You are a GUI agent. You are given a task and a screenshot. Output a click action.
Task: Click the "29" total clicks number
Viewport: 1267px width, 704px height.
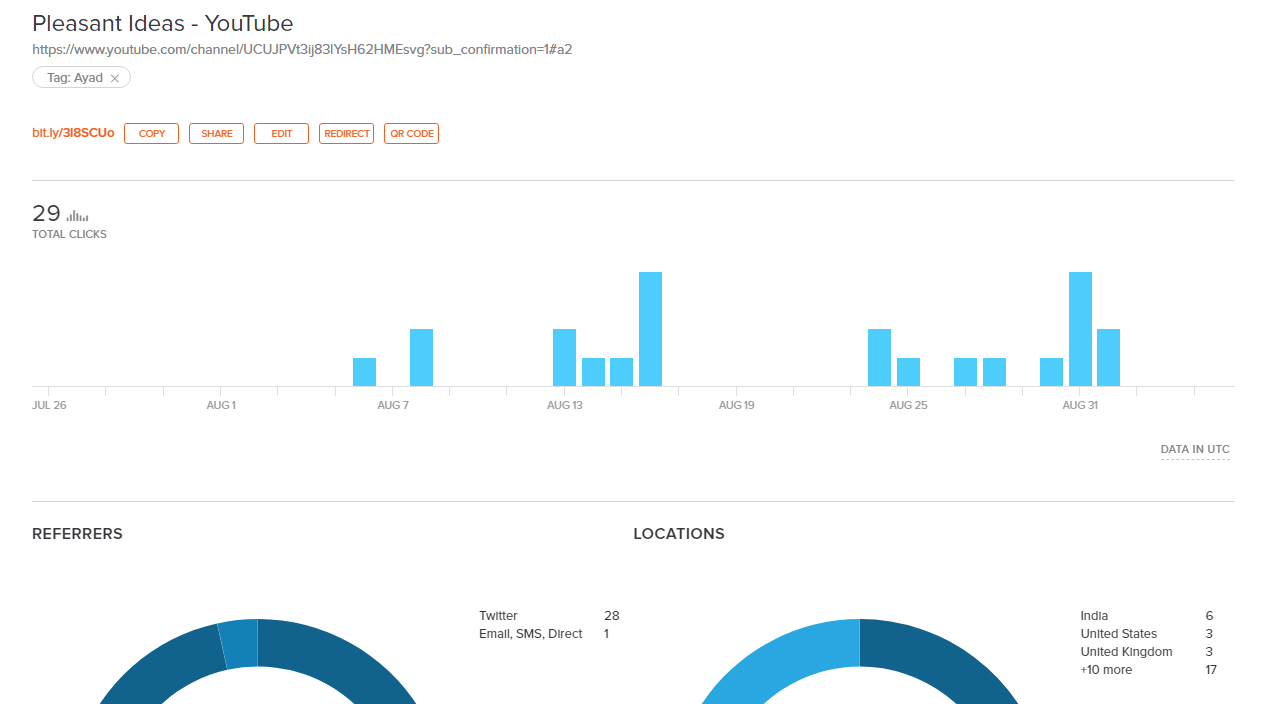coord(46,213)
